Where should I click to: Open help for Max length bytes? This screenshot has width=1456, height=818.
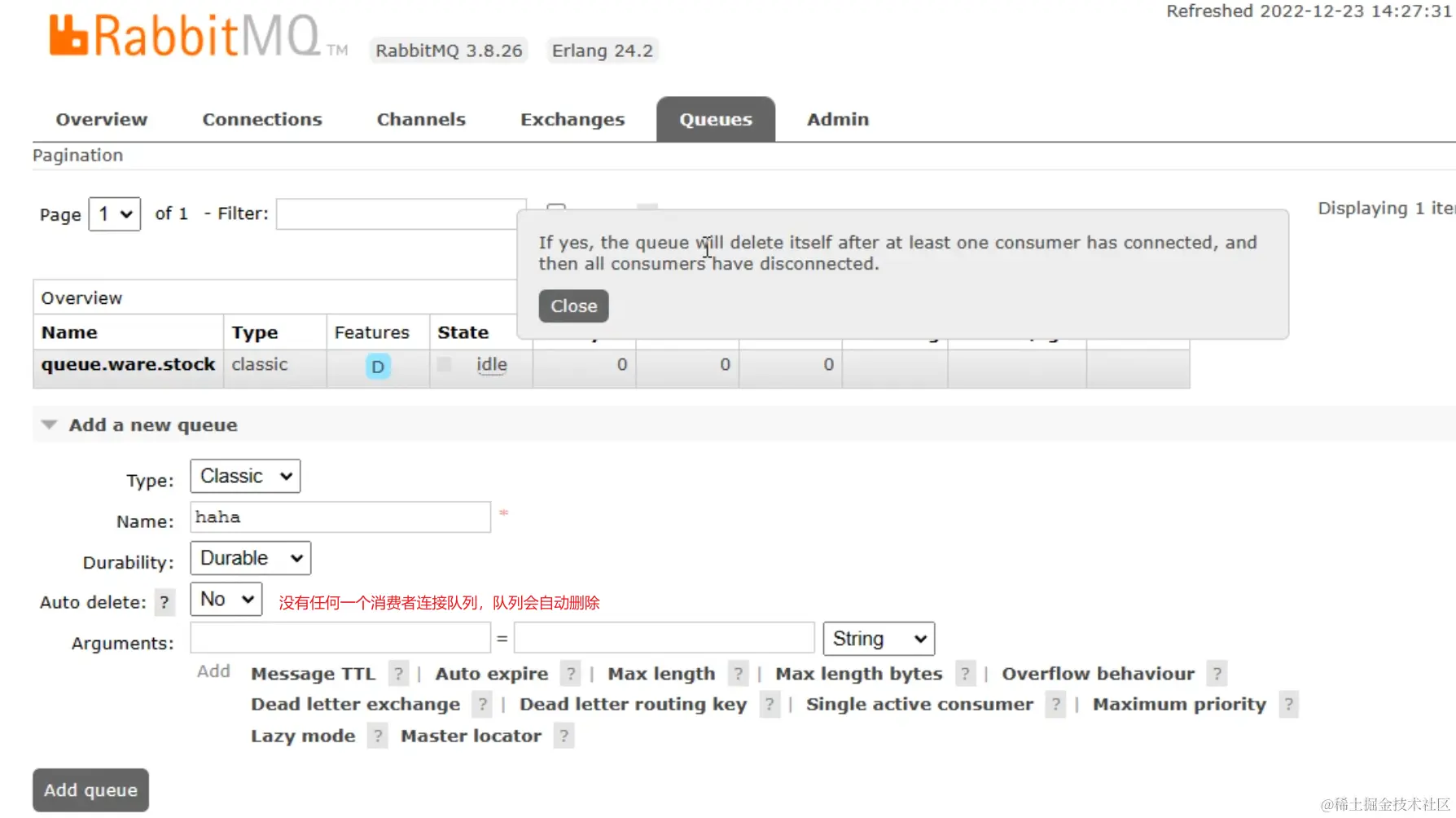pyautogui.click(x=965, y=674)
